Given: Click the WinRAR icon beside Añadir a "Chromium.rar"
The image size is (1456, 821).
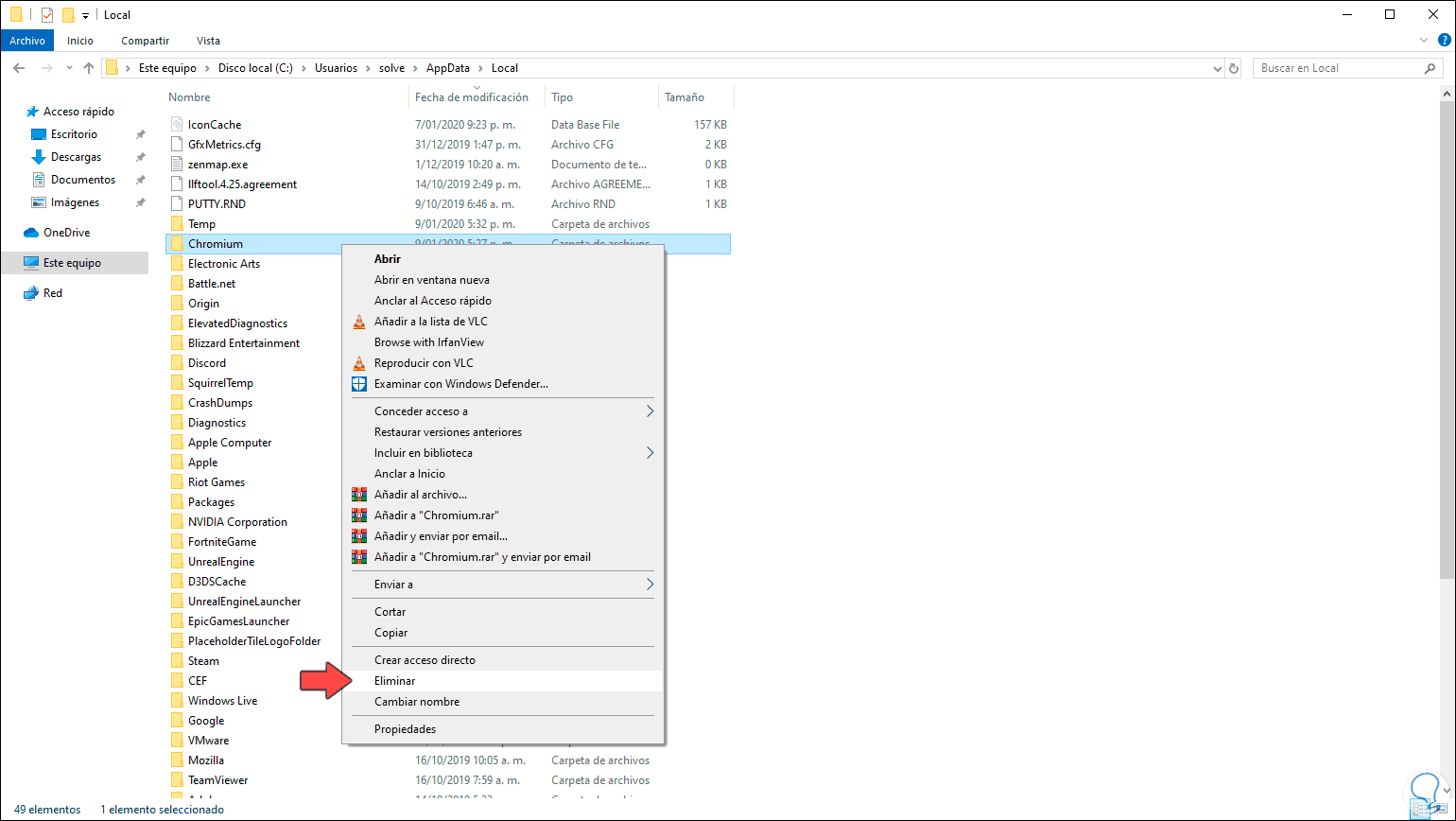Looking at the screenshot, I should [358, 515].
